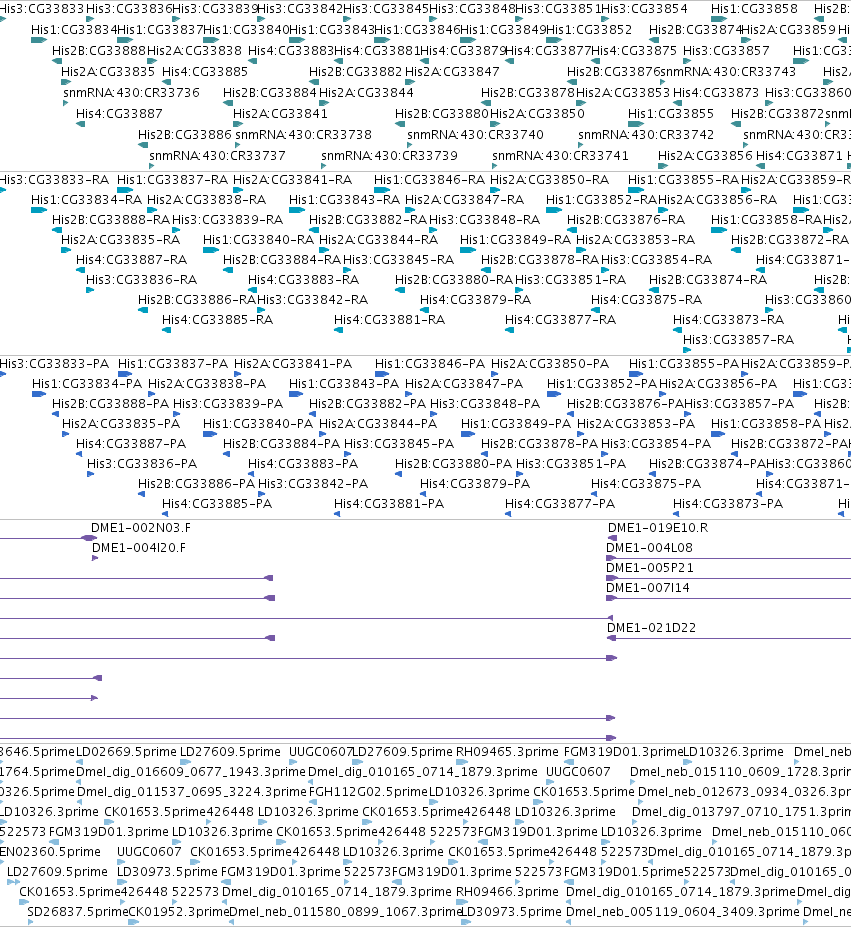Click EST Dmel_dig_011537_0695_3224.3prime
Image resolution: width=851 pixels, height=927 pixels.
point(192,792)
